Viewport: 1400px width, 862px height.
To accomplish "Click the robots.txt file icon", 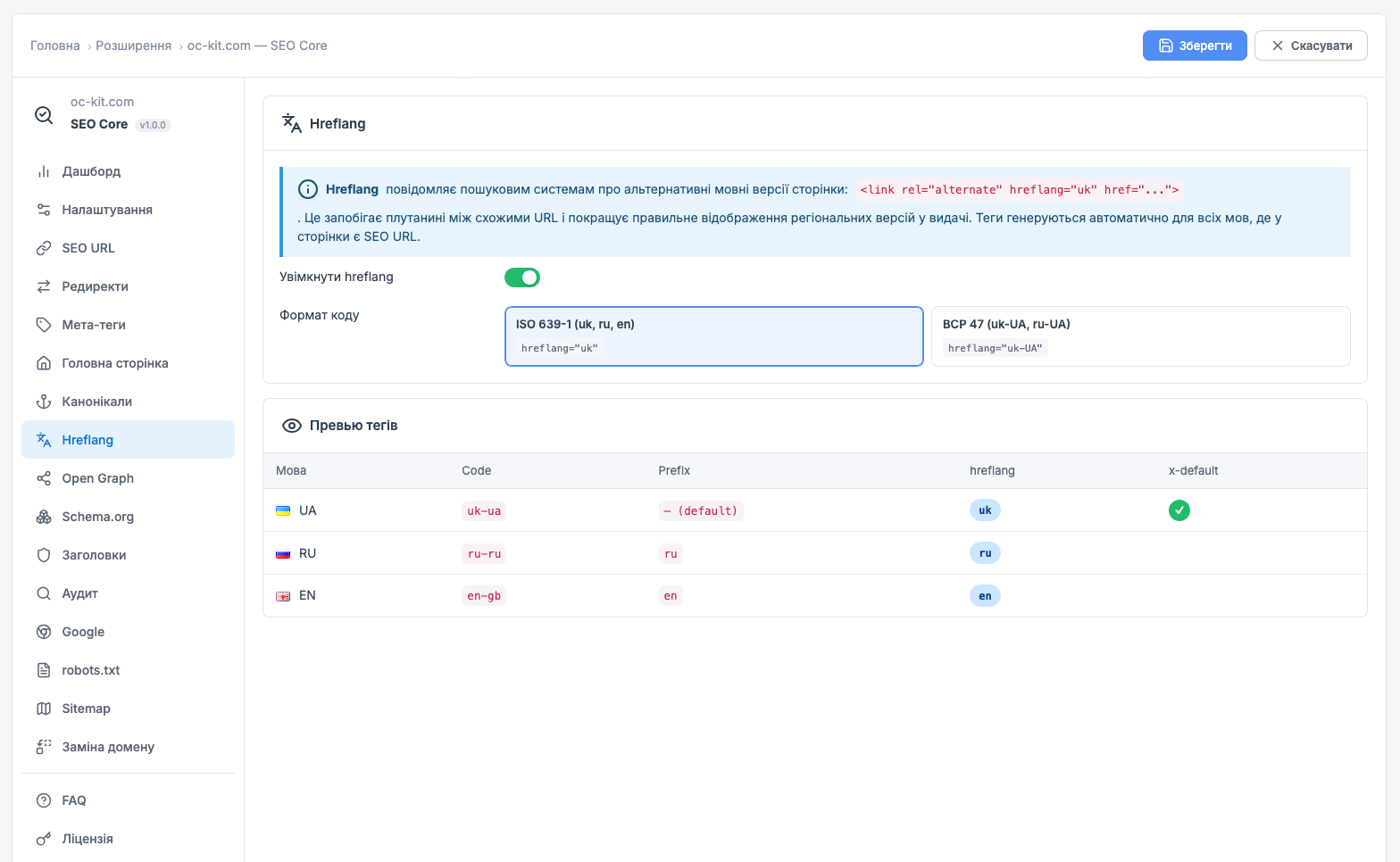I will [44, 670].
